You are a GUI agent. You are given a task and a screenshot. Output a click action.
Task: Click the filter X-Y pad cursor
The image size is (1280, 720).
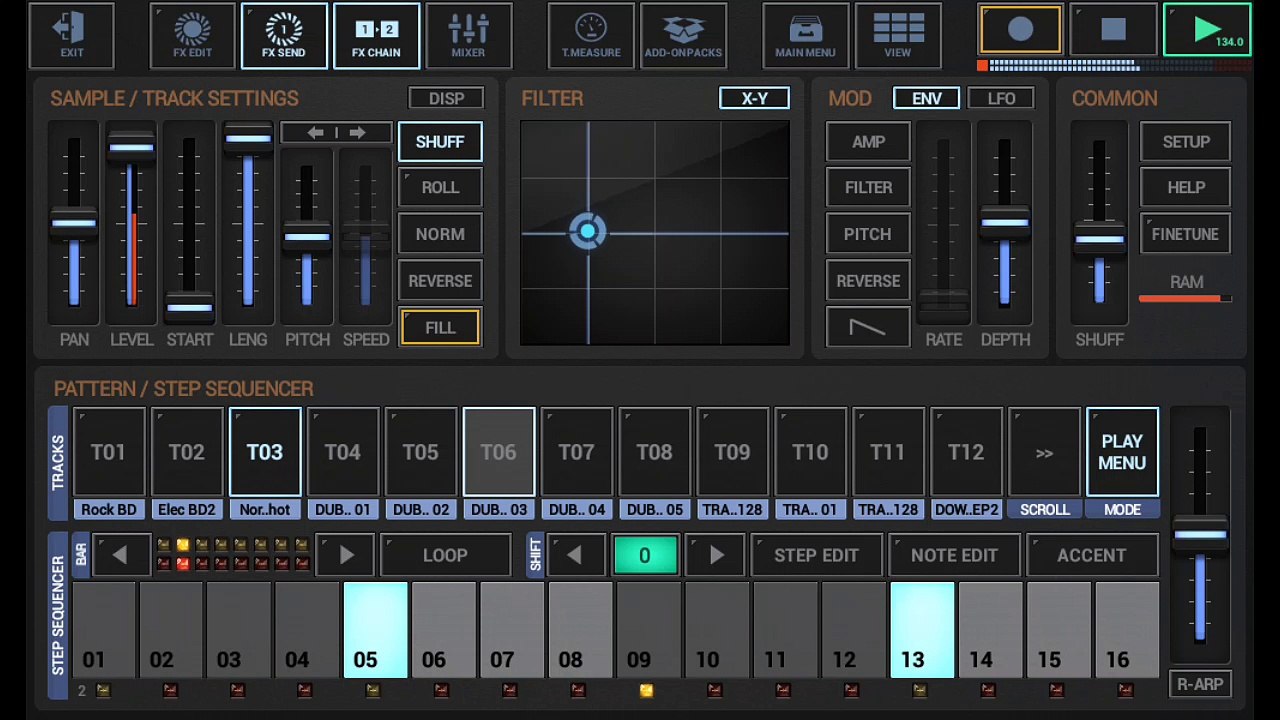tap(588, 232)
